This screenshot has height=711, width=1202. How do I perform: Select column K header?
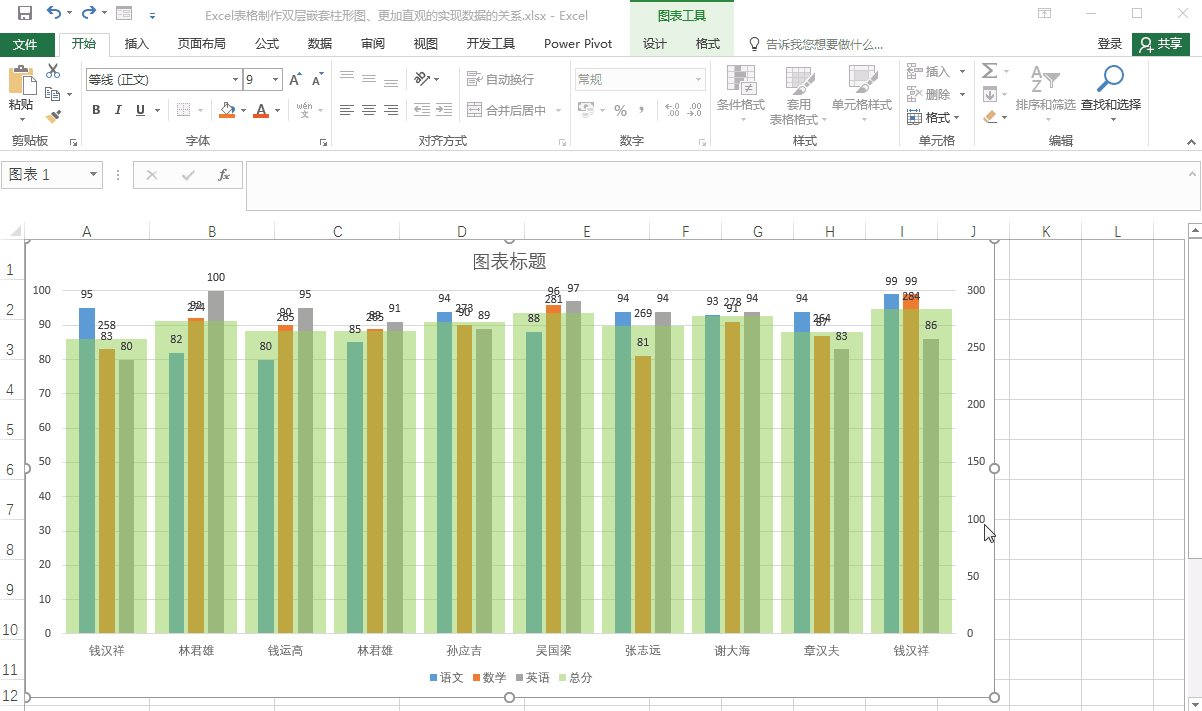coord(1046,232)
